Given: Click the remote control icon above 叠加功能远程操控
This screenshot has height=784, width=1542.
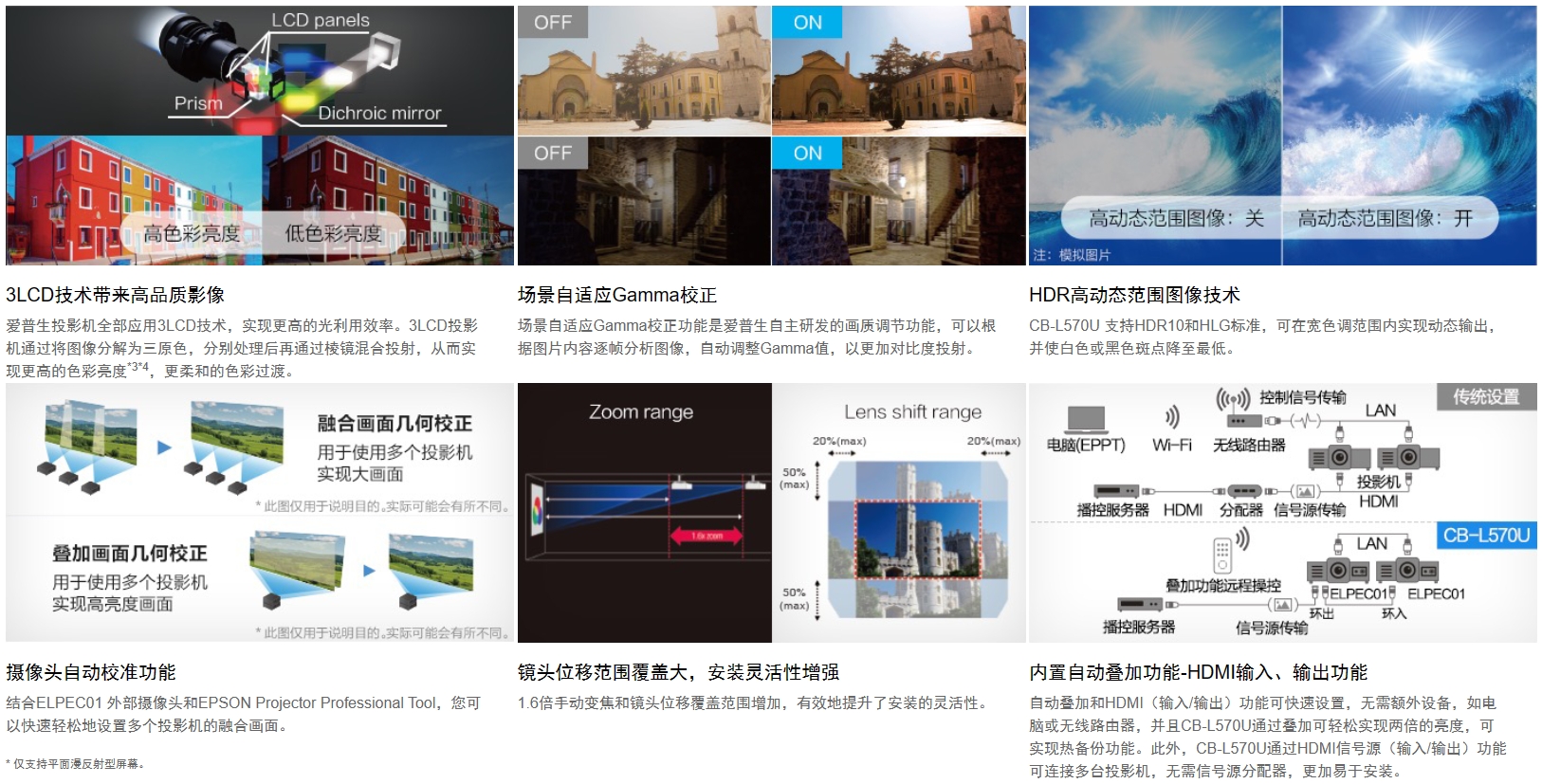Looking at the screenshot, I should coord(1222,552).
